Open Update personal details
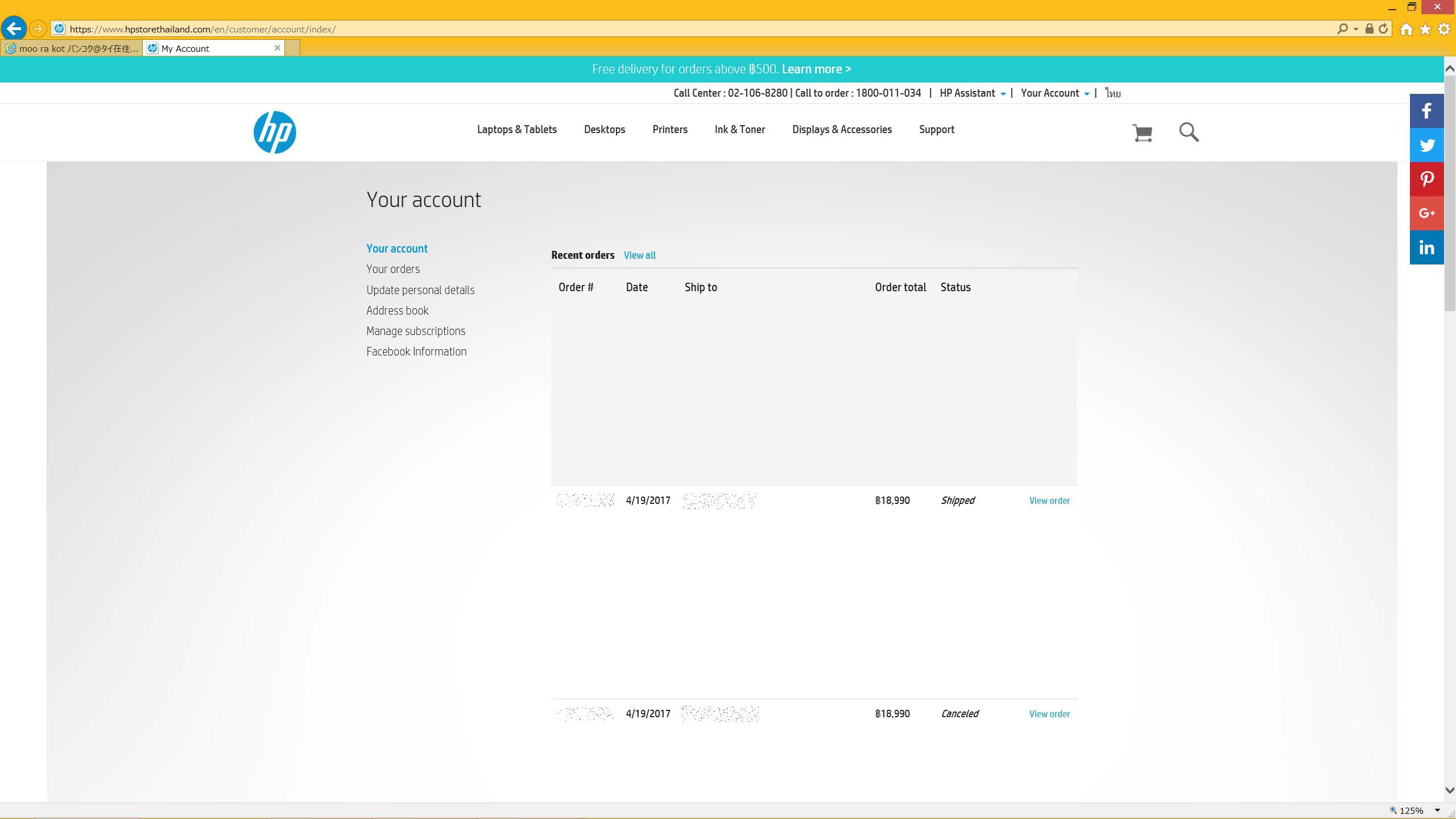 pyautogui.click(x=420, y=290)
